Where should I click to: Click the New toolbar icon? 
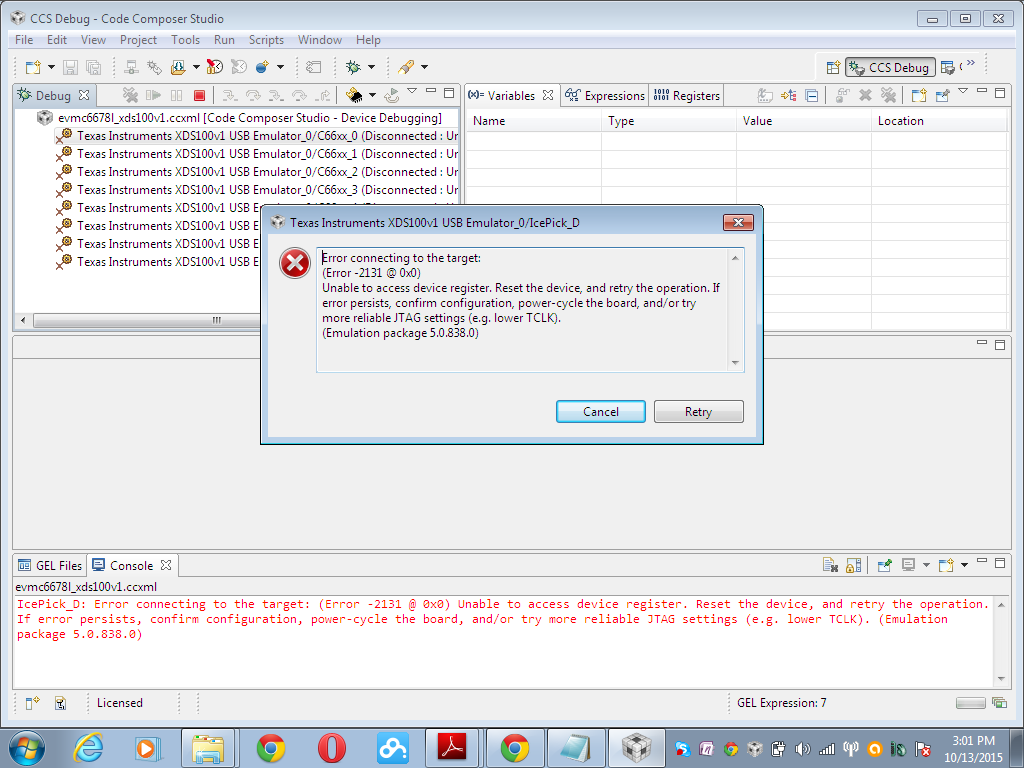[33, 67]
